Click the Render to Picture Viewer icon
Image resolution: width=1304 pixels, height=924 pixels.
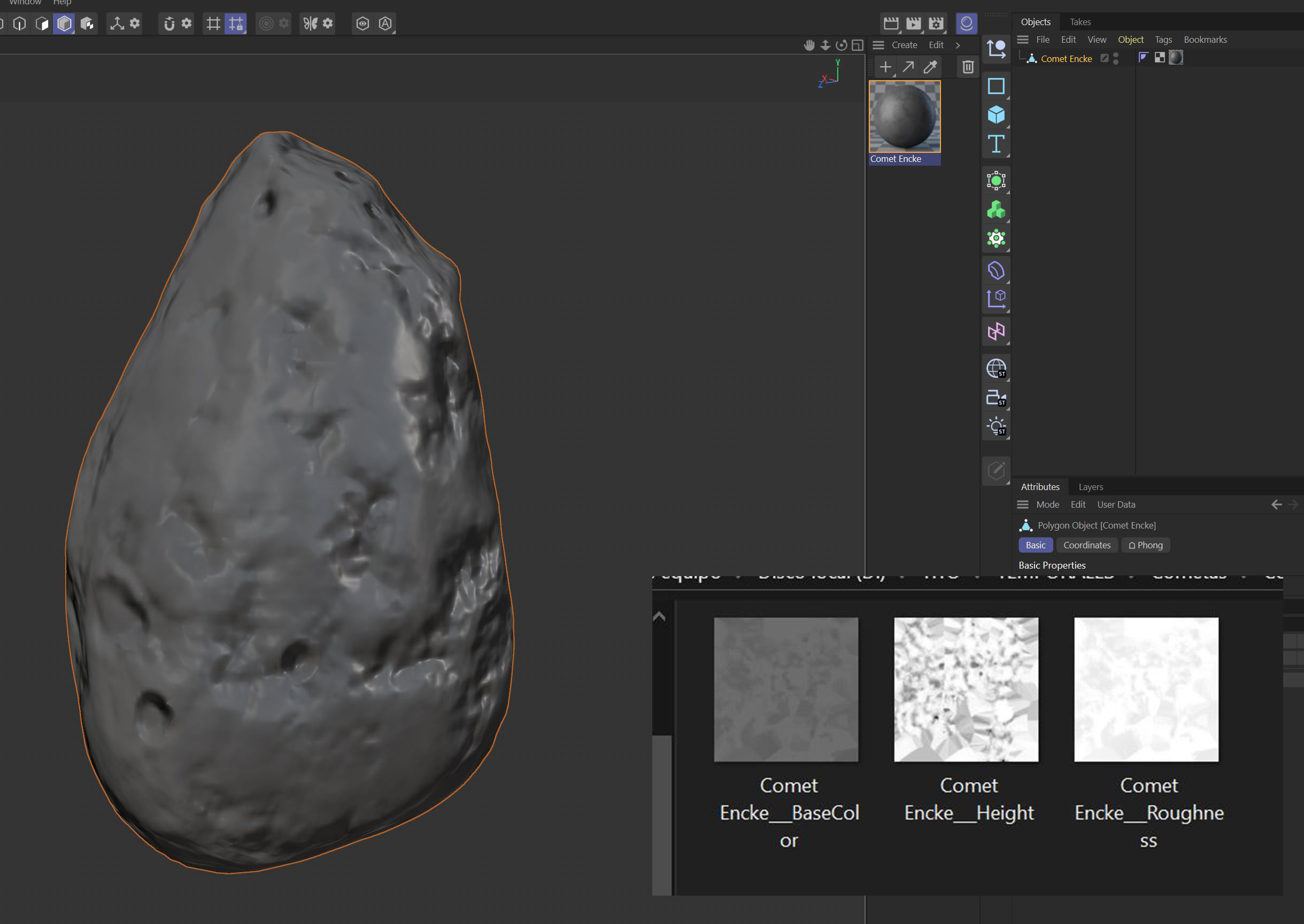(x=913, y=24)
